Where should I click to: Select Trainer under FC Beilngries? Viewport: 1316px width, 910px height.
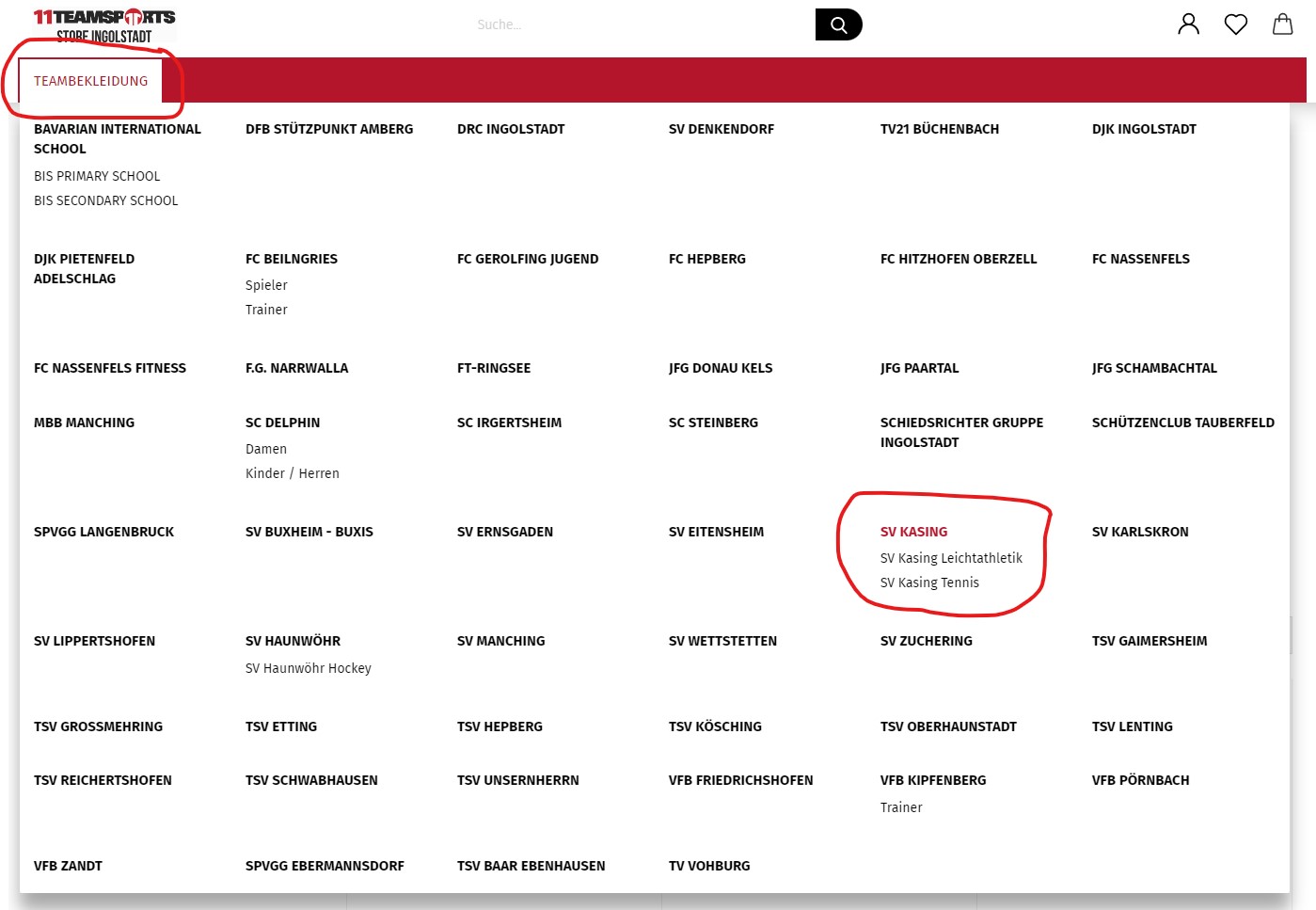click(266, 310)
